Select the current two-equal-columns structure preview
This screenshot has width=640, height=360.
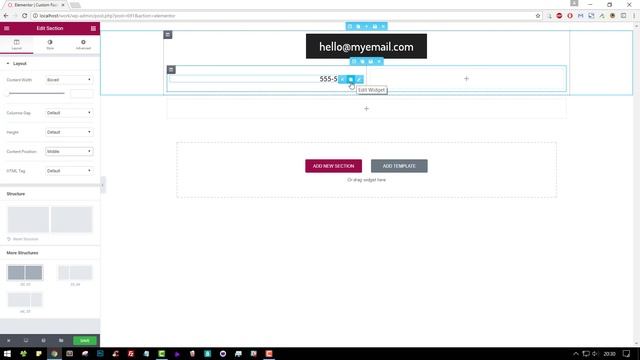(x=50, y=220)
